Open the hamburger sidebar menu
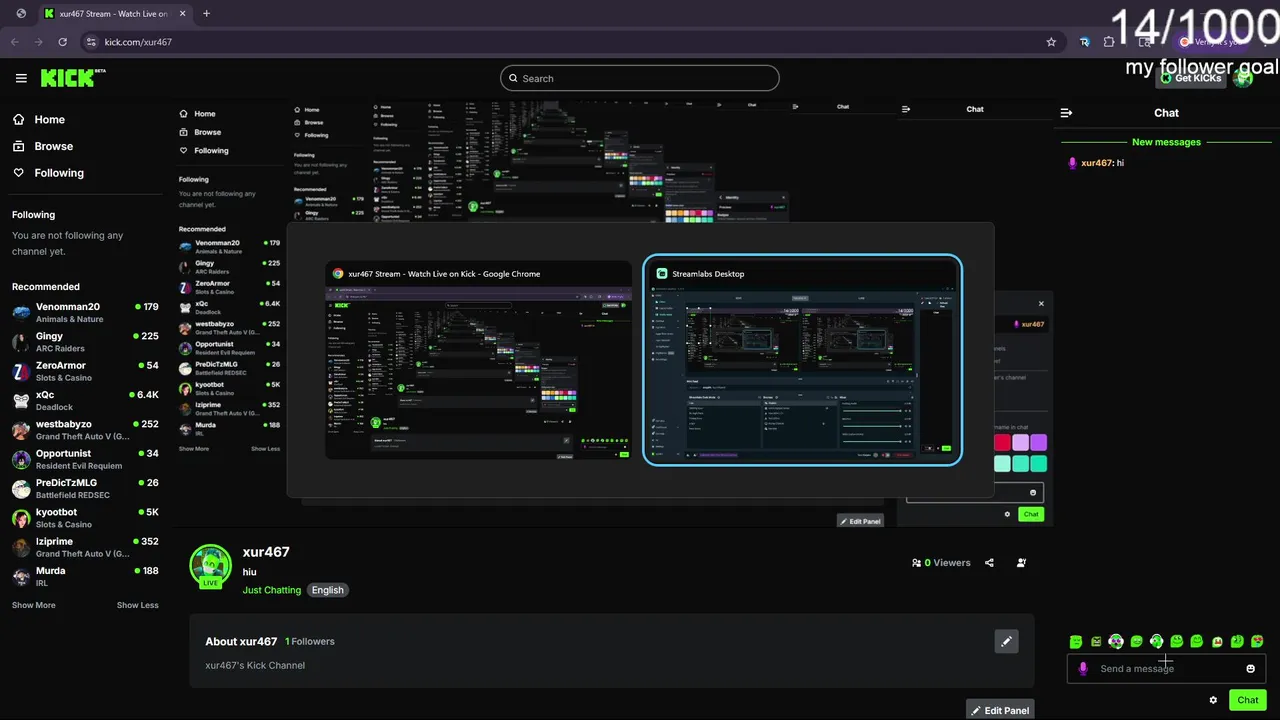Viewport: 1280px width, 720px height. [x=21, y=78]
